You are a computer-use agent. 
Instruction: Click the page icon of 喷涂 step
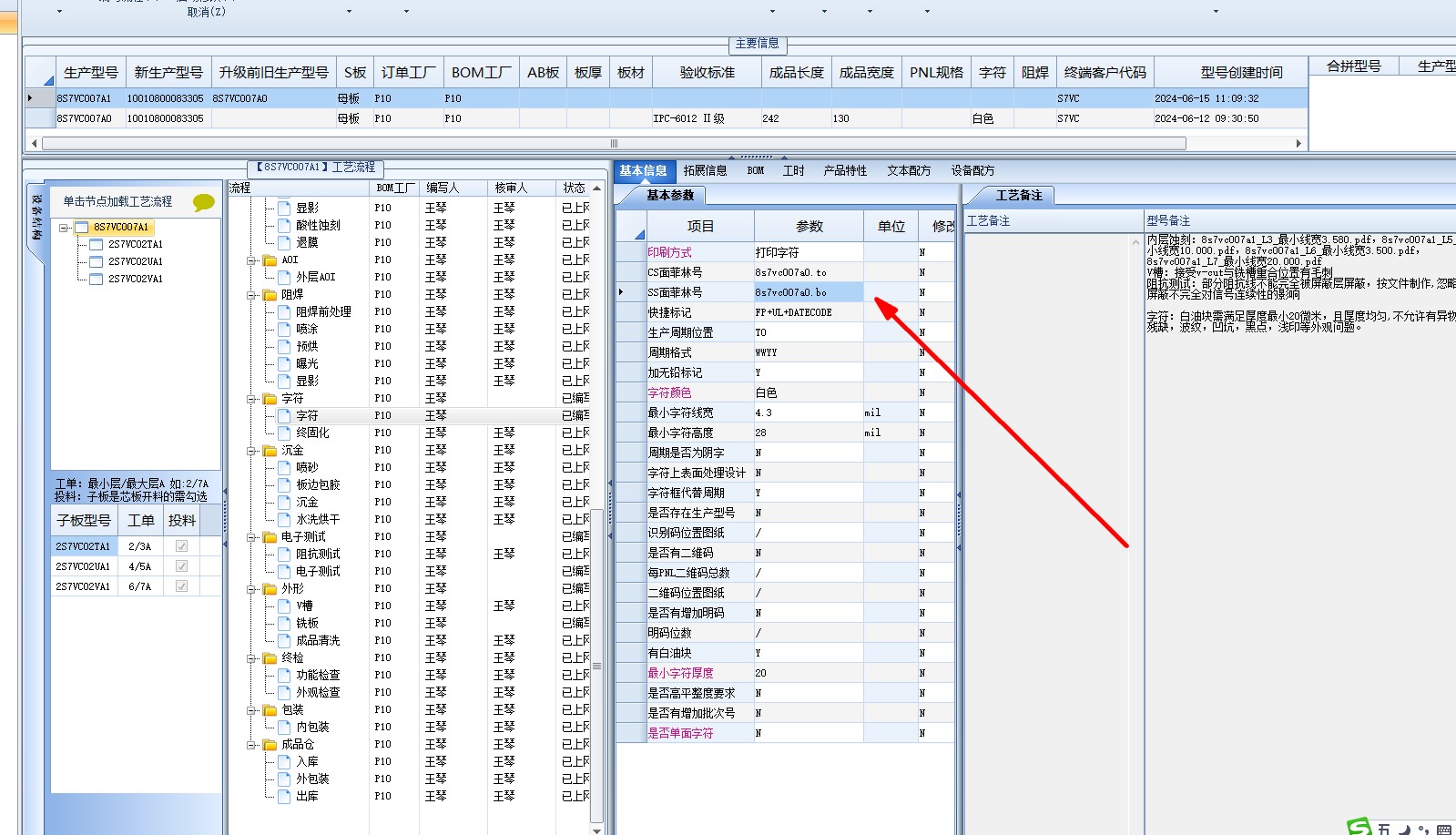(284, 330)
